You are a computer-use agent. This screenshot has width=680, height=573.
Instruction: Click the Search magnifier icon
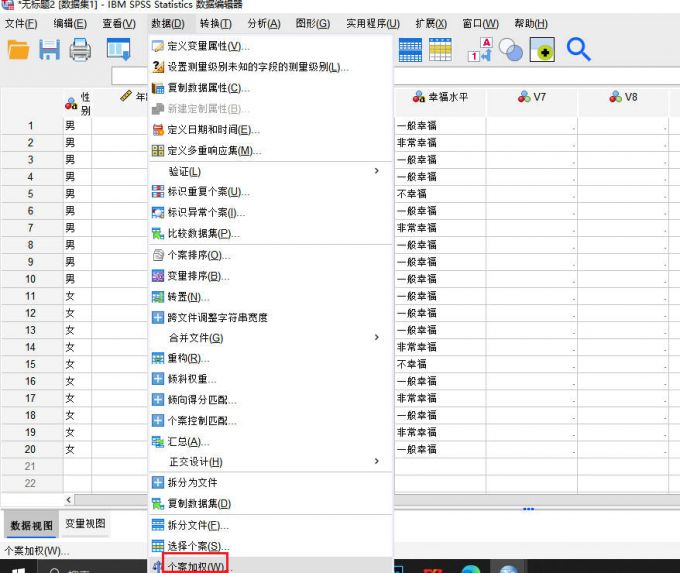[x=579, y=49]
